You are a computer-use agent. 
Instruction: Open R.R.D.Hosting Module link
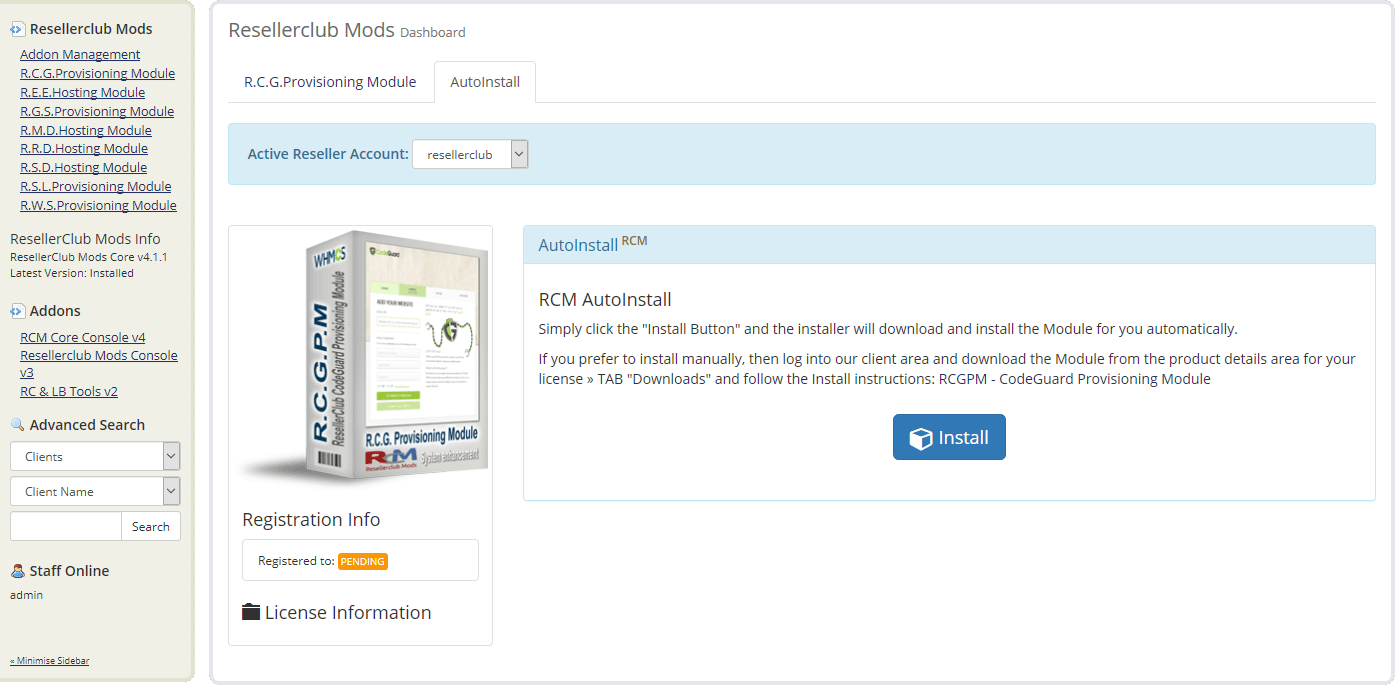[84, 148]
